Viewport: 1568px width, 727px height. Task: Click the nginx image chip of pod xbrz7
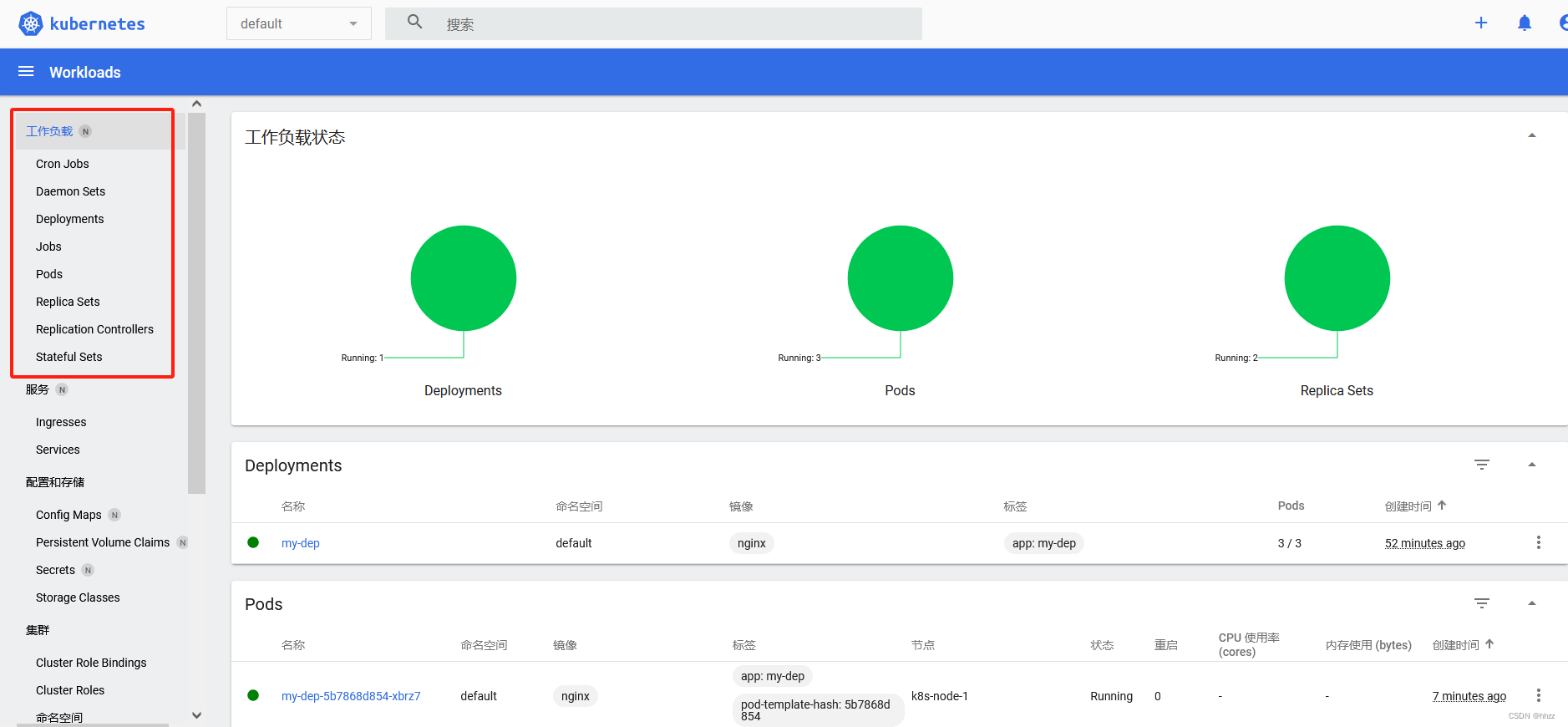(576, 696)
